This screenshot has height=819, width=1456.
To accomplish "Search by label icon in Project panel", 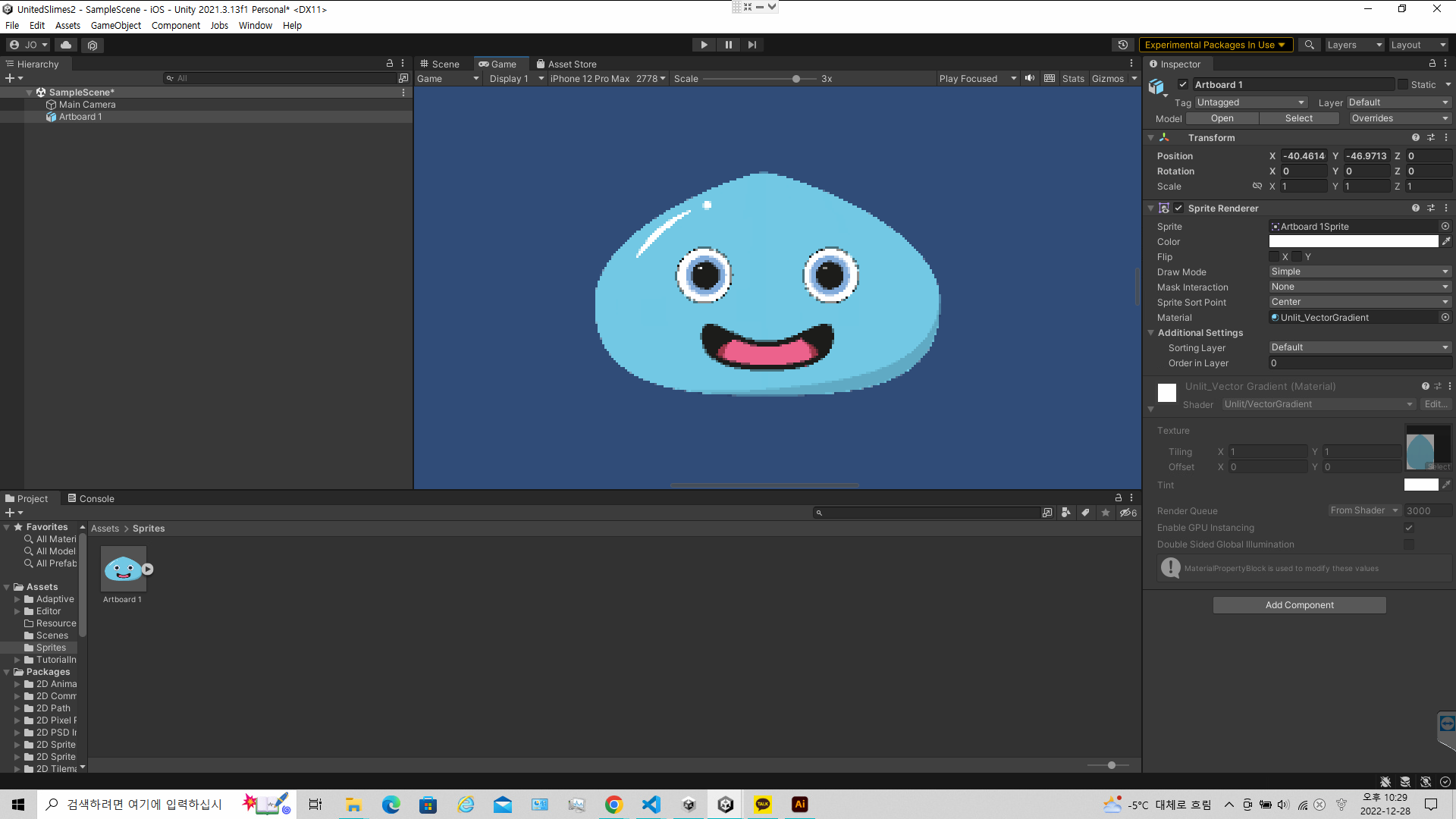I will pyautogui.click(x=1086, y=513).
